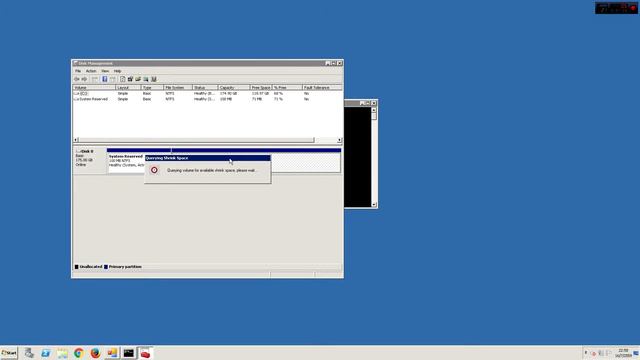640x360 pixels.
Task: Select the Disk 0 label block
Action: pyautogui.click(x=90, y=162)
